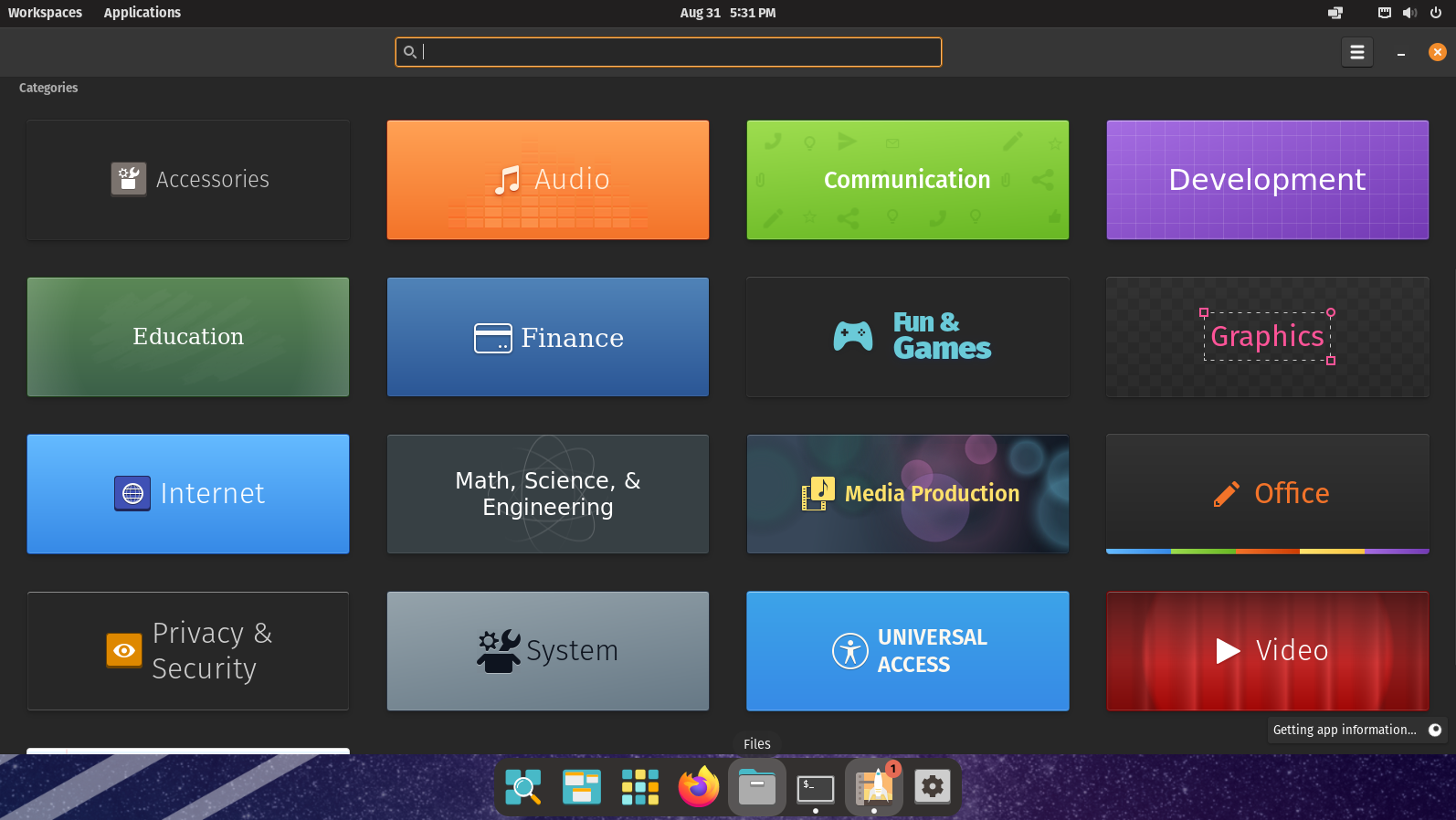Open Math, Science, & Engineering category
1456x820 pixels.
[548, 494]
